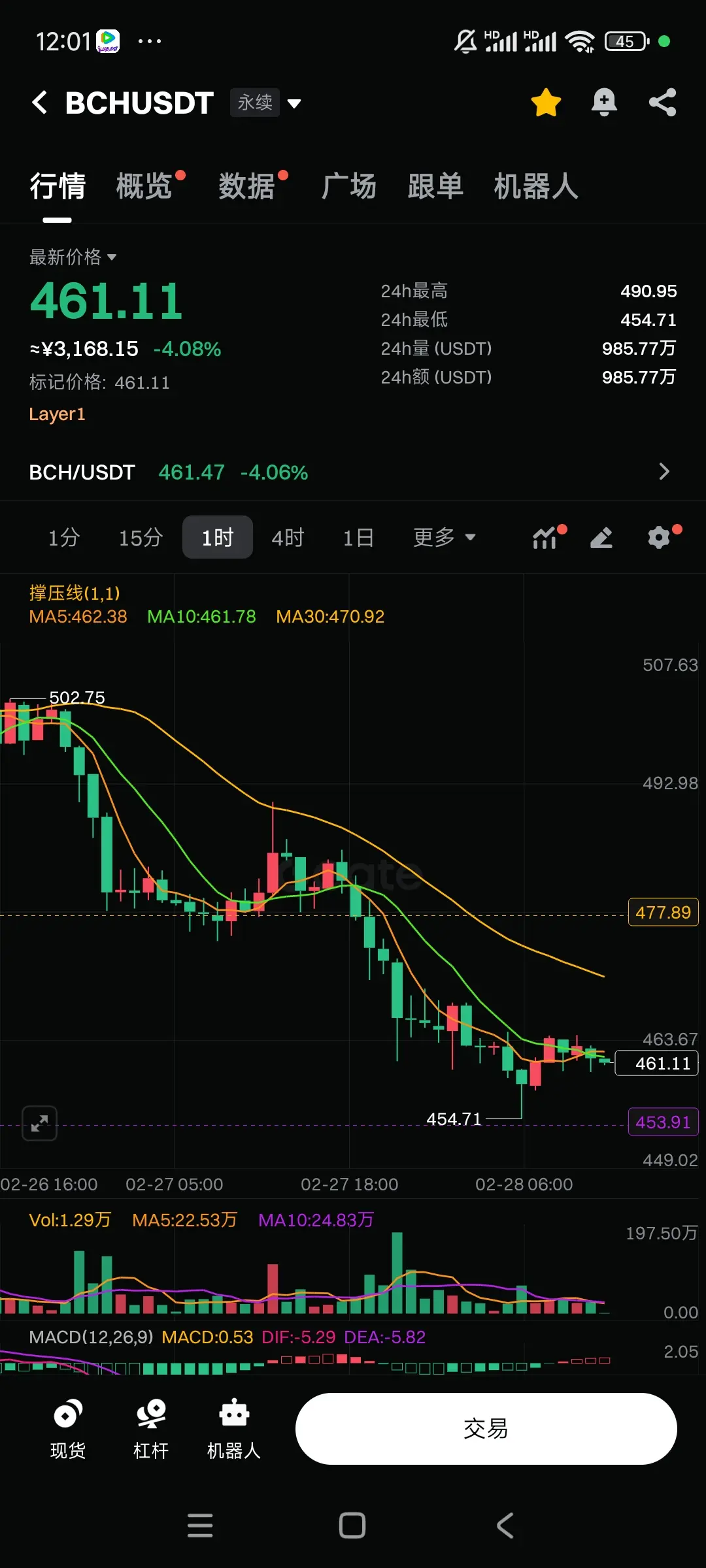Open the chart drawing pencil tool

click(x=601, y=538)
